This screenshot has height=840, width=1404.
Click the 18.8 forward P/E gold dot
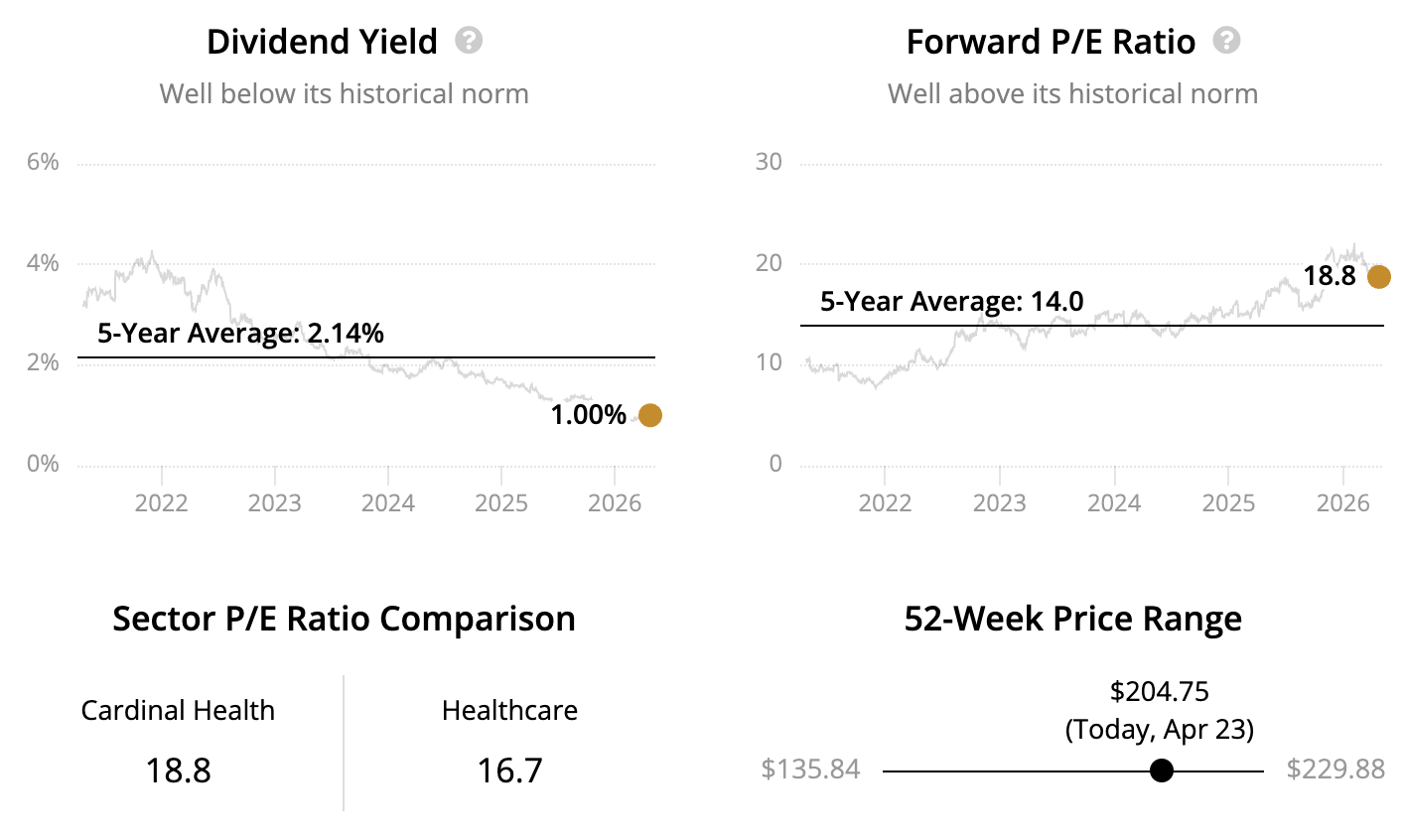click(1378, 277)
